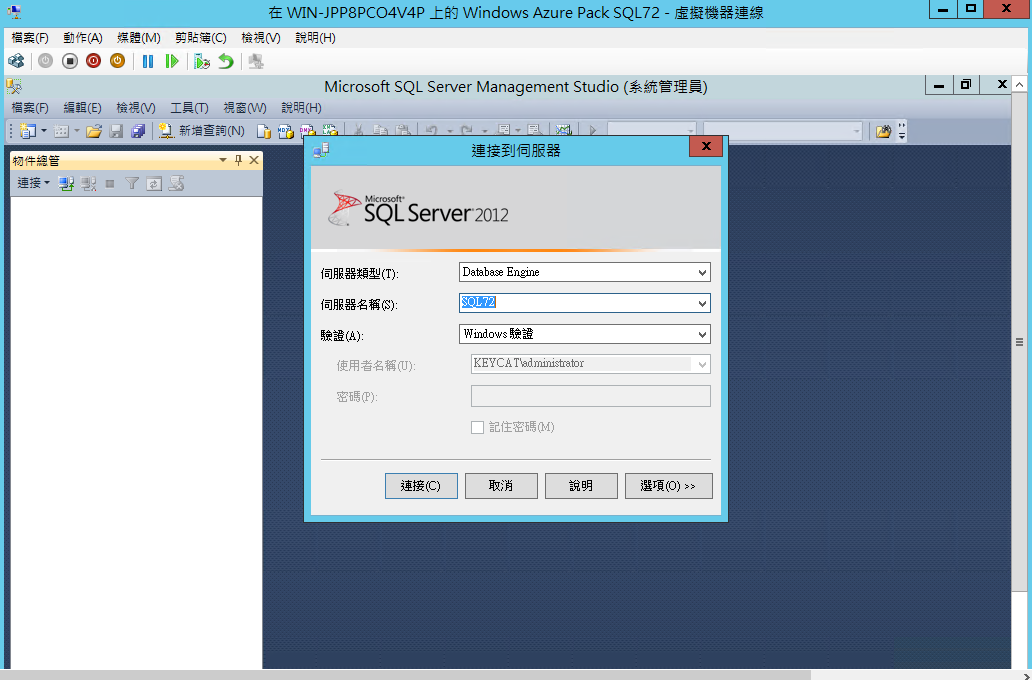Image resolution: width=1032 pixels, height=680 pixels.
Task: Click the orange Save VM state icon
Action: pyautogui.click(x=117, y=61)
